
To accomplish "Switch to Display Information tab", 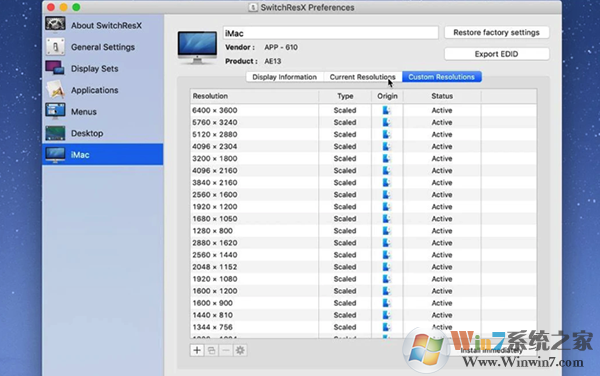I will tap(285, 77).
